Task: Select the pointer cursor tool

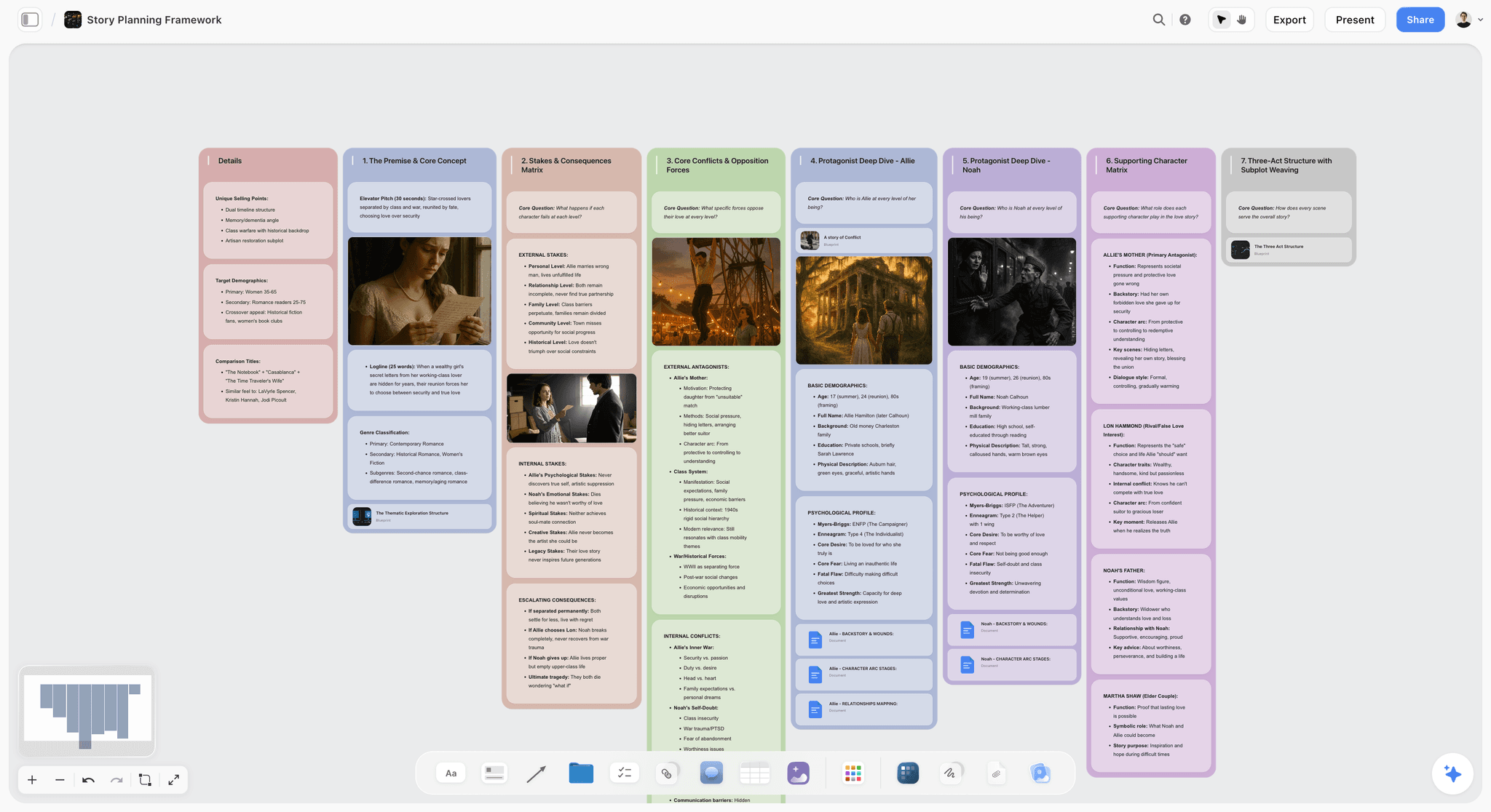Action: (x=1222, y=20)
